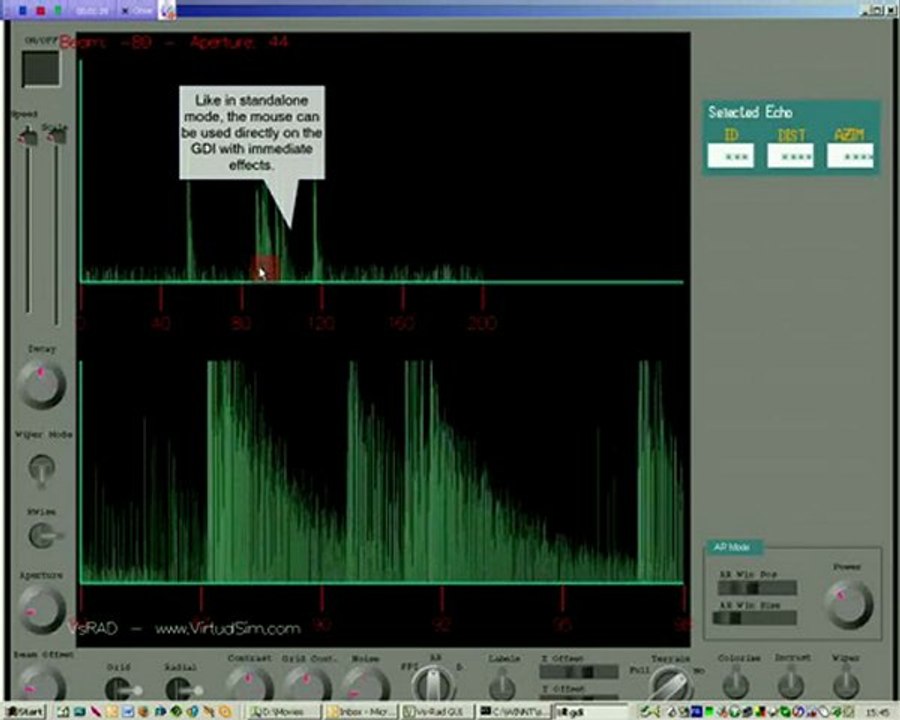
Task: Switch to D:\Movies taskbar window
Action: point(284,712)
